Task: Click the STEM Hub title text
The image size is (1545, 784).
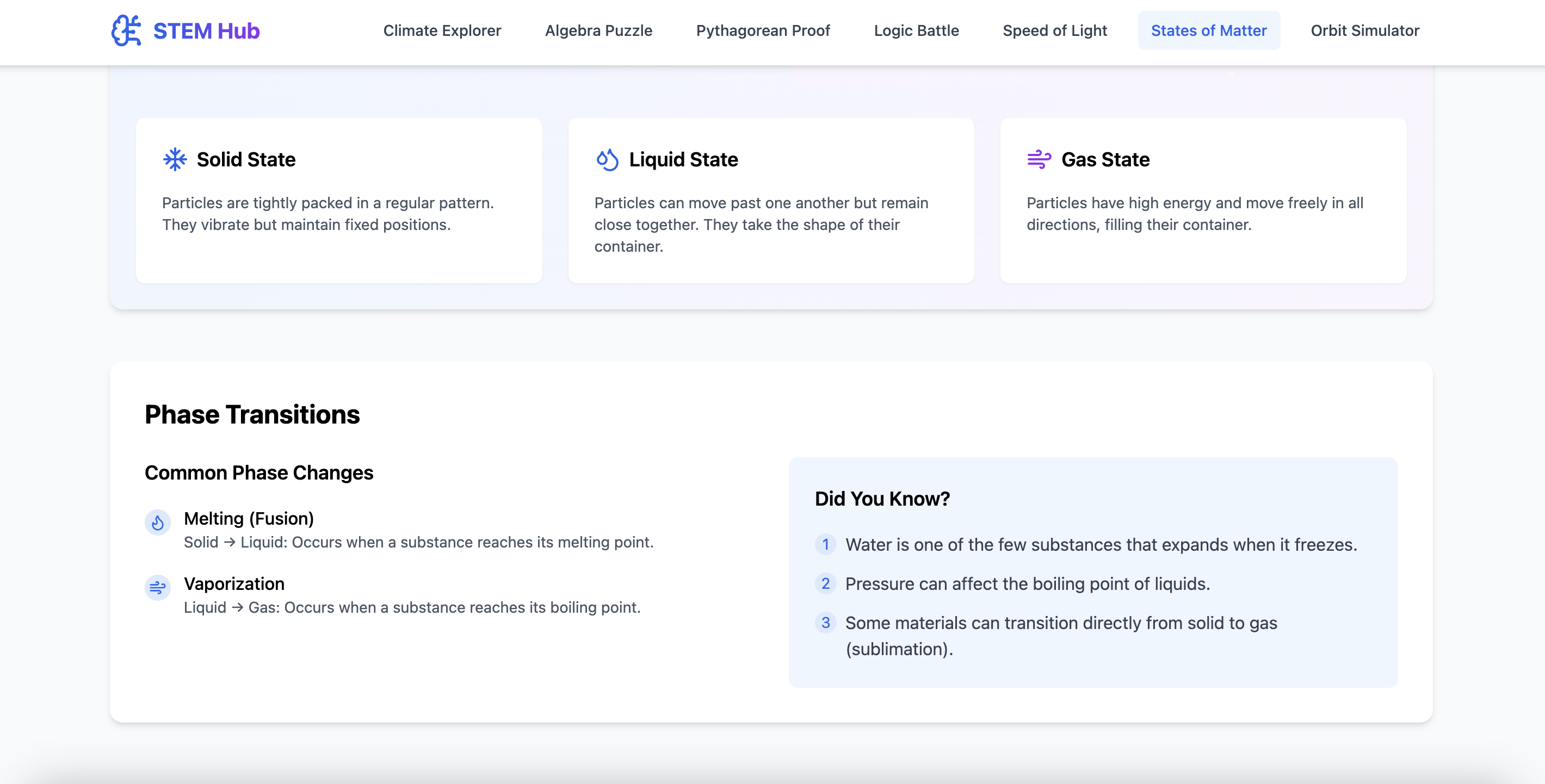Action: click(x=206, y=30)
